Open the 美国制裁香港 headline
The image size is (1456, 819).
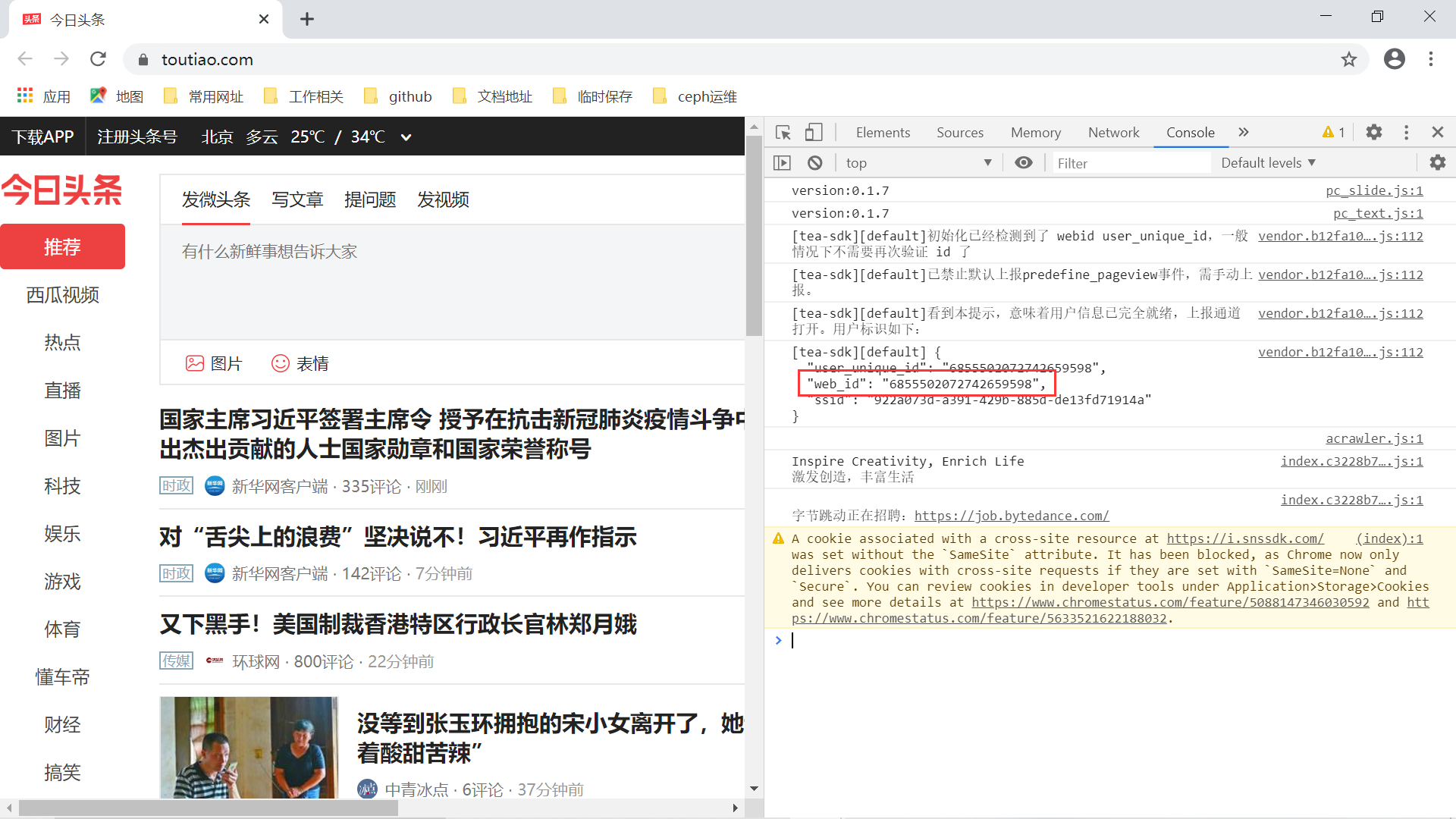tap(398, 624)
